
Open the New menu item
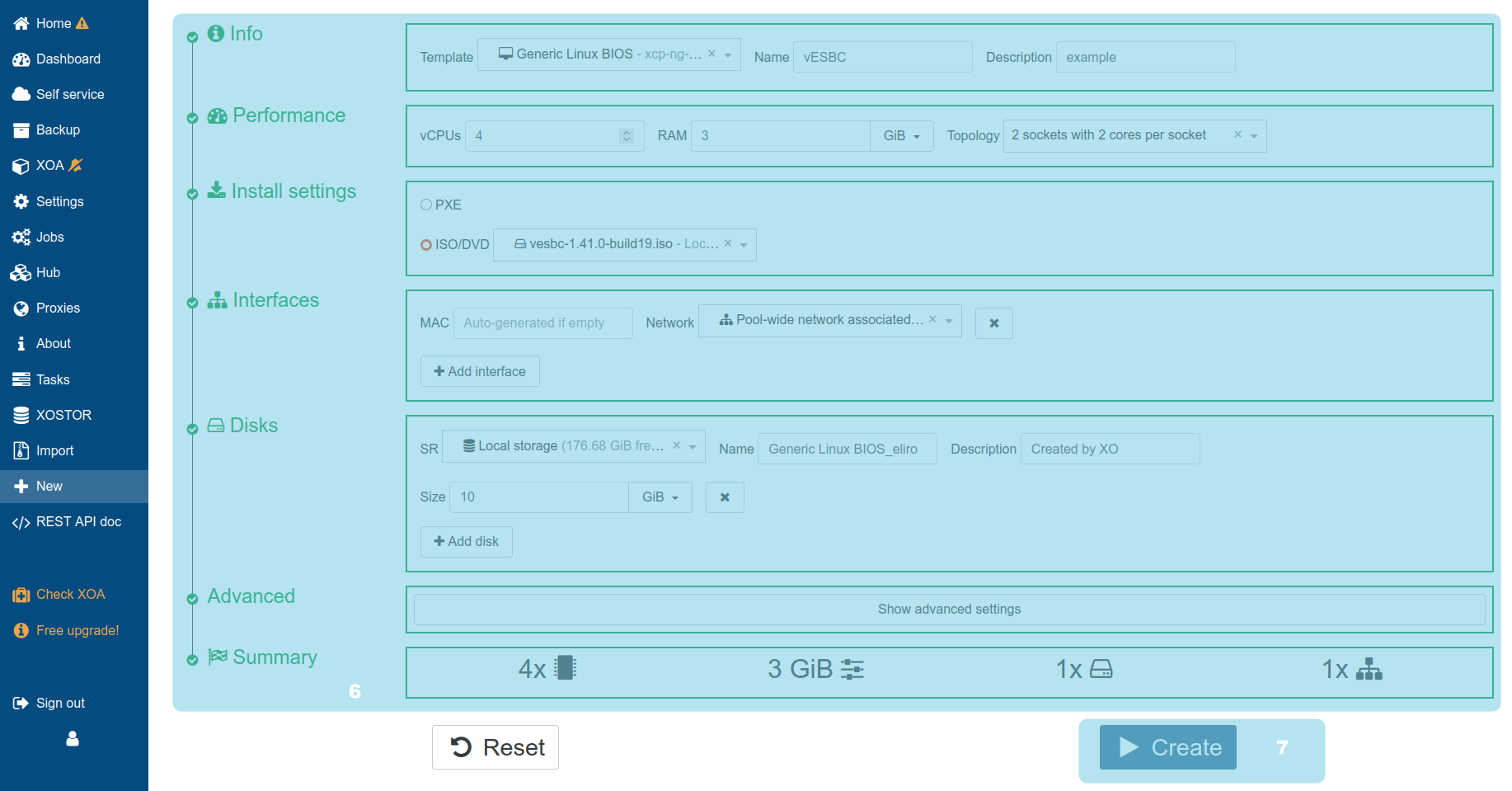pyautogui.click(x=74, y=487)
